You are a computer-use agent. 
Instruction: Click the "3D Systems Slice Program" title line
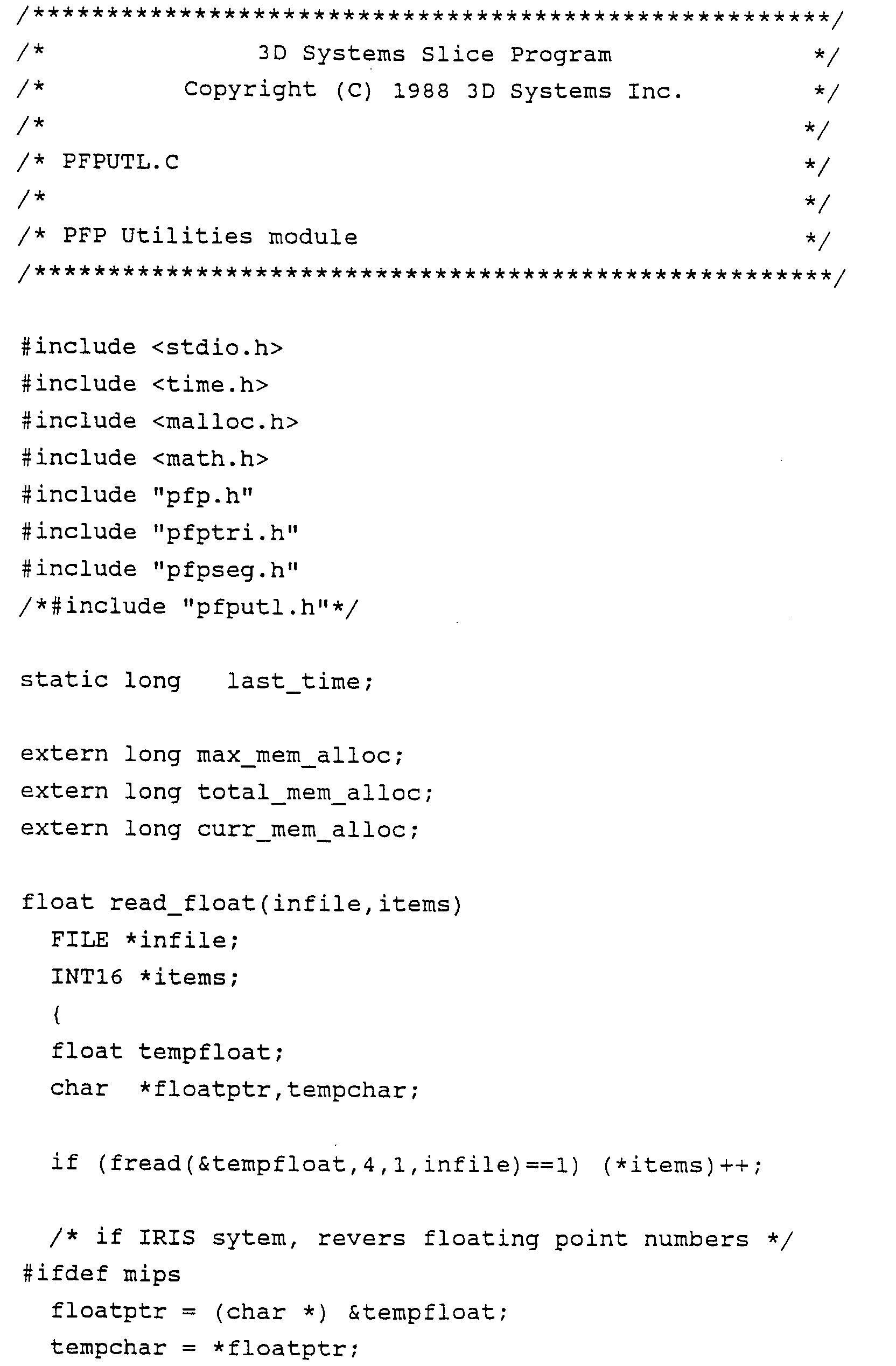[434, 54]
